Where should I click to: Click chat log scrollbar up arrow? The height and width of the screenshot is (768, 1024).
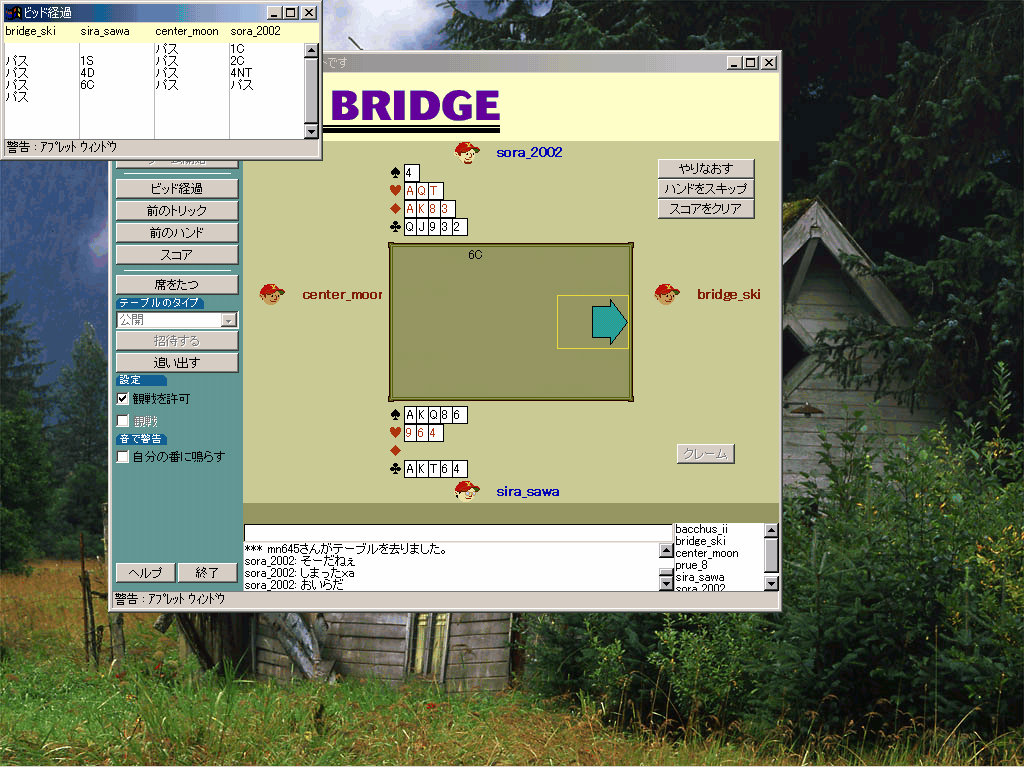pos(666,551)
